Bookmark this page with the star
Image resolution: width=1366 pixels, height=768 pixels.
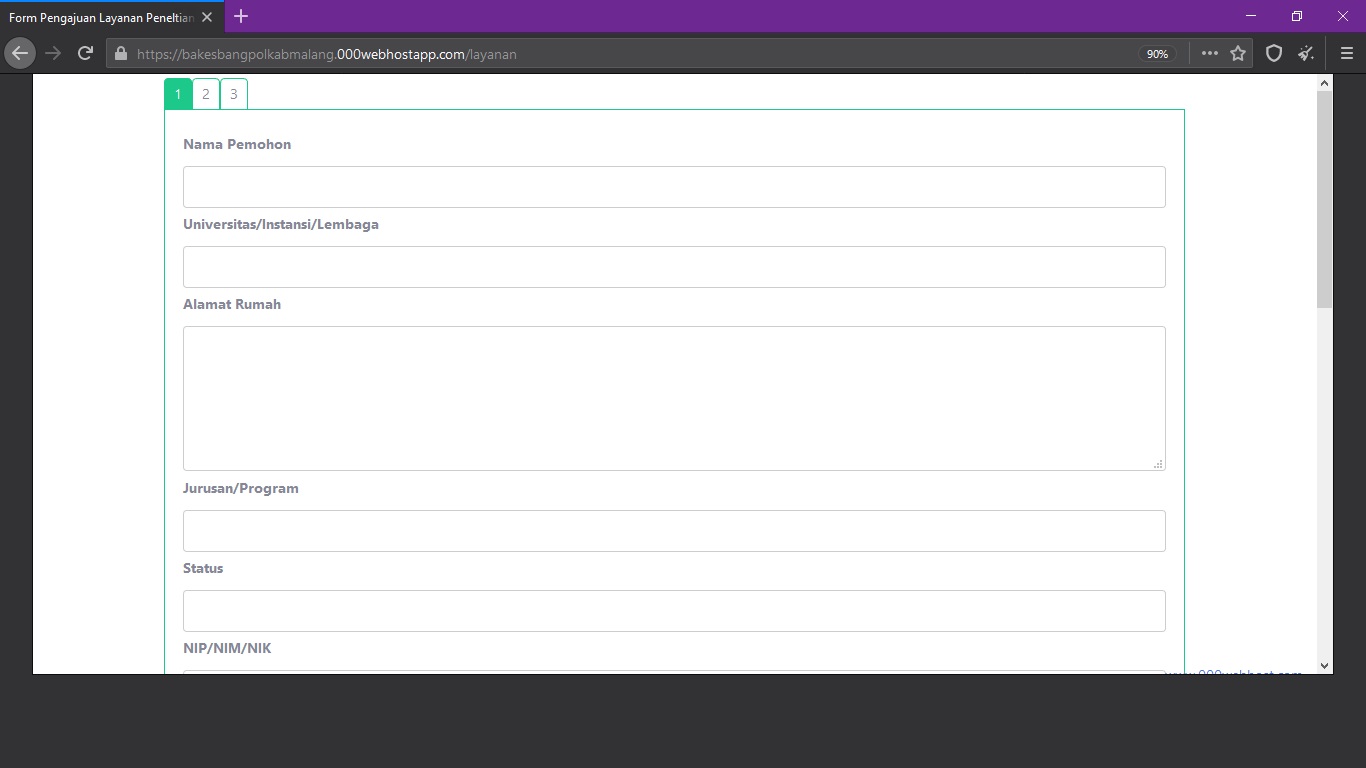[x=1238, y=54]
